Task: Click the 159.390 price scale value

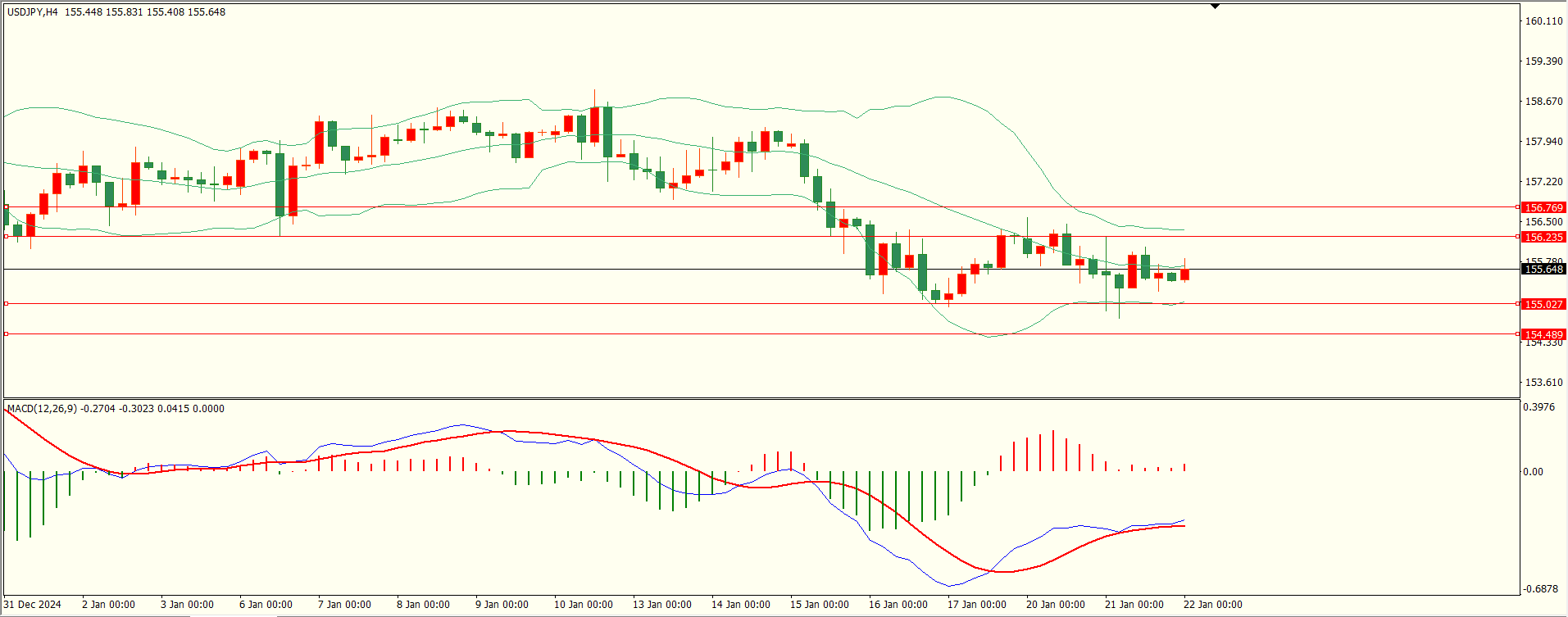Action: click(1543, 61)
